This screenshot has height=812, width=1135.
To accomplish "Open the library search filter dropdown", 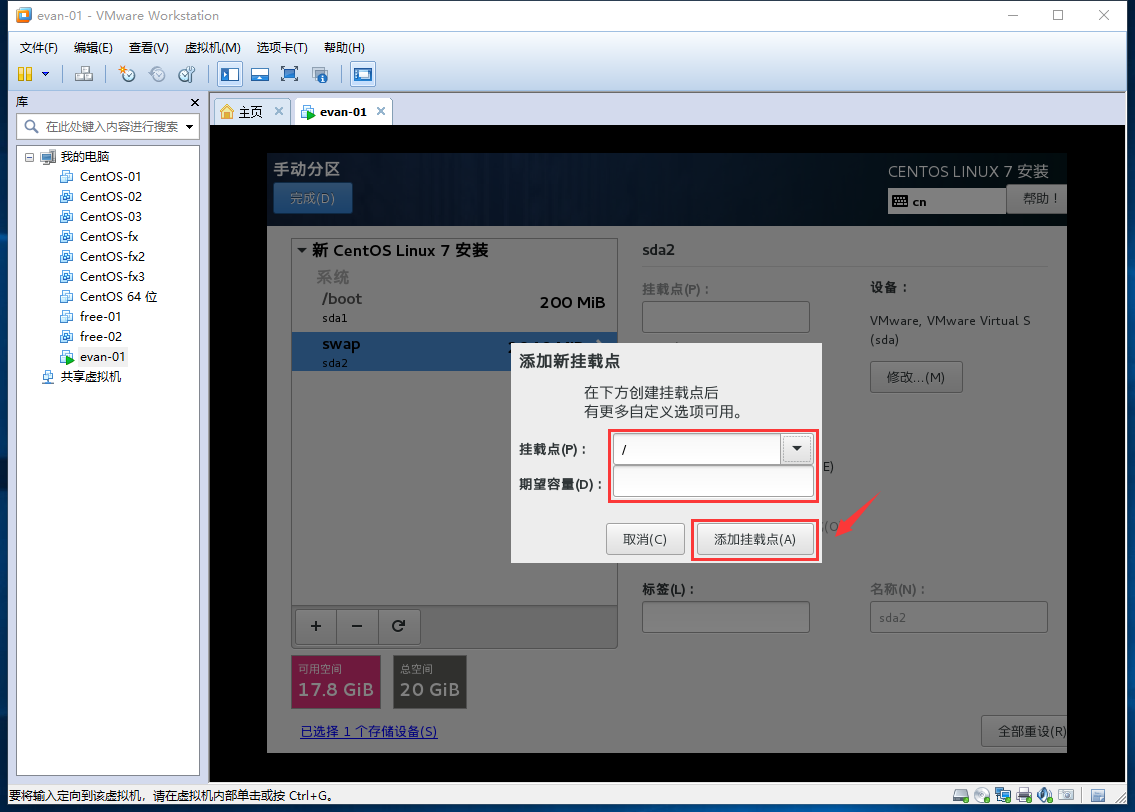I will click(190, 127).
